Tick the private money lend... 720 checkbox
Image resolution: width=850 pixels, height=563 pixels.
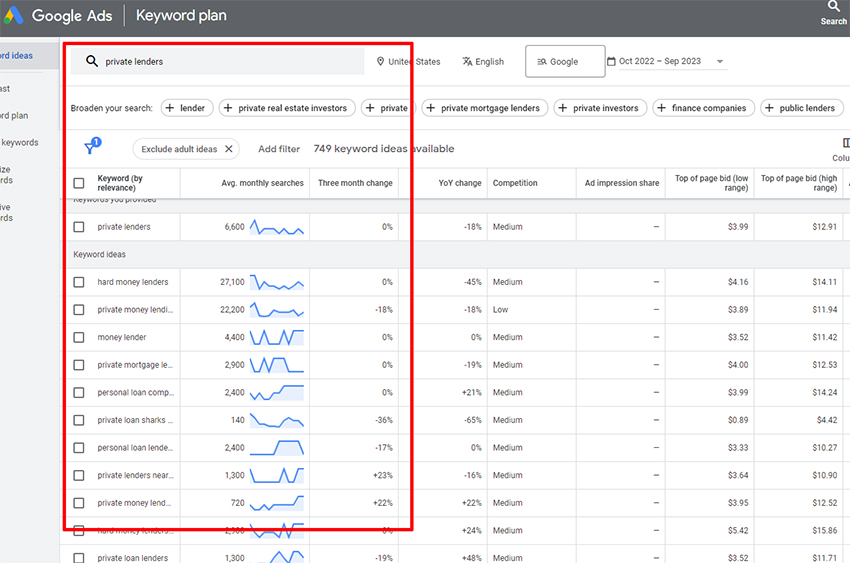pos(79,503)
